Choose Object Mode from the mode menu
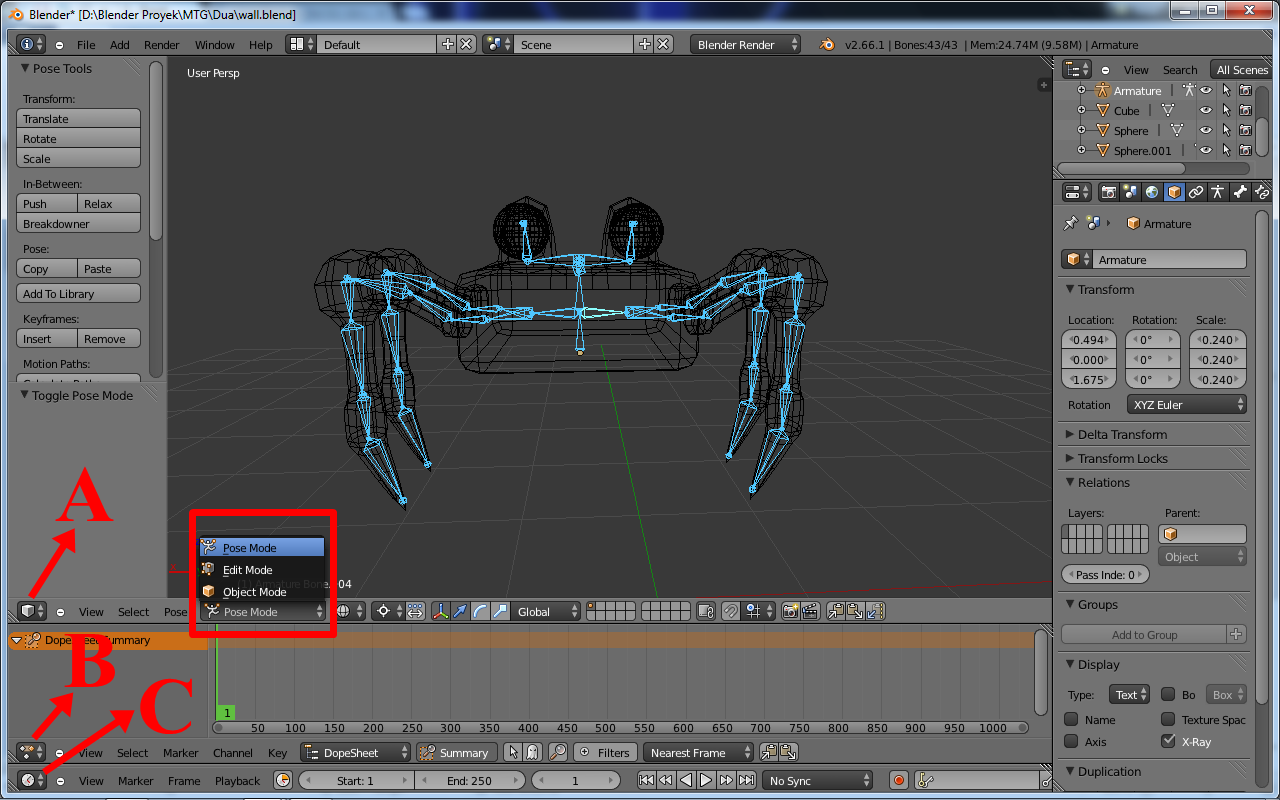The height and width of the screenshot is (800, 1280). point(261,591)
